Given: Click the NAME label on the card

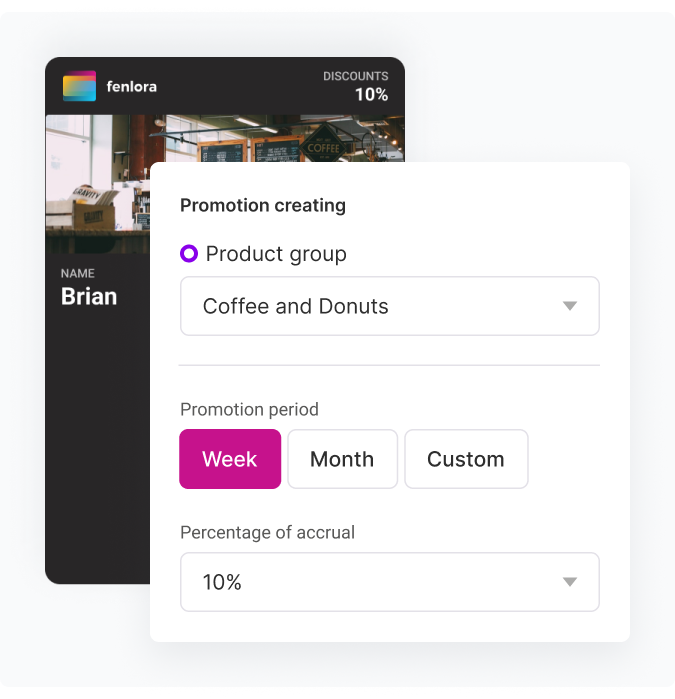Looking at the screenshot, I should [78, 273].
